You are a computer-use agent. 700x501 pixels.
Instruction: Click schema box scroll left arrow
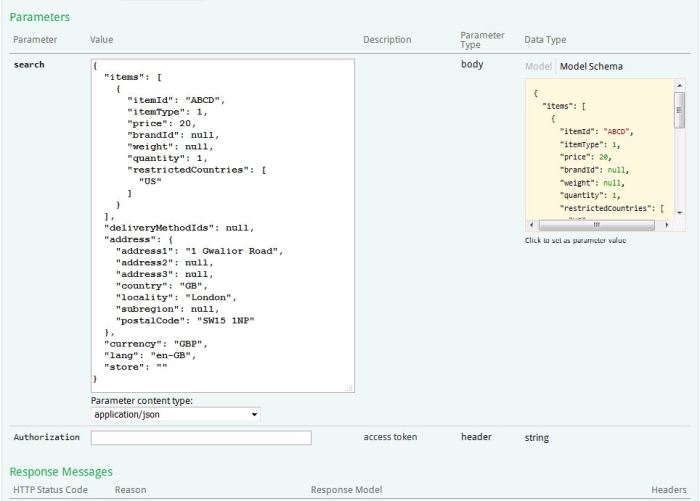click(531, 225)
